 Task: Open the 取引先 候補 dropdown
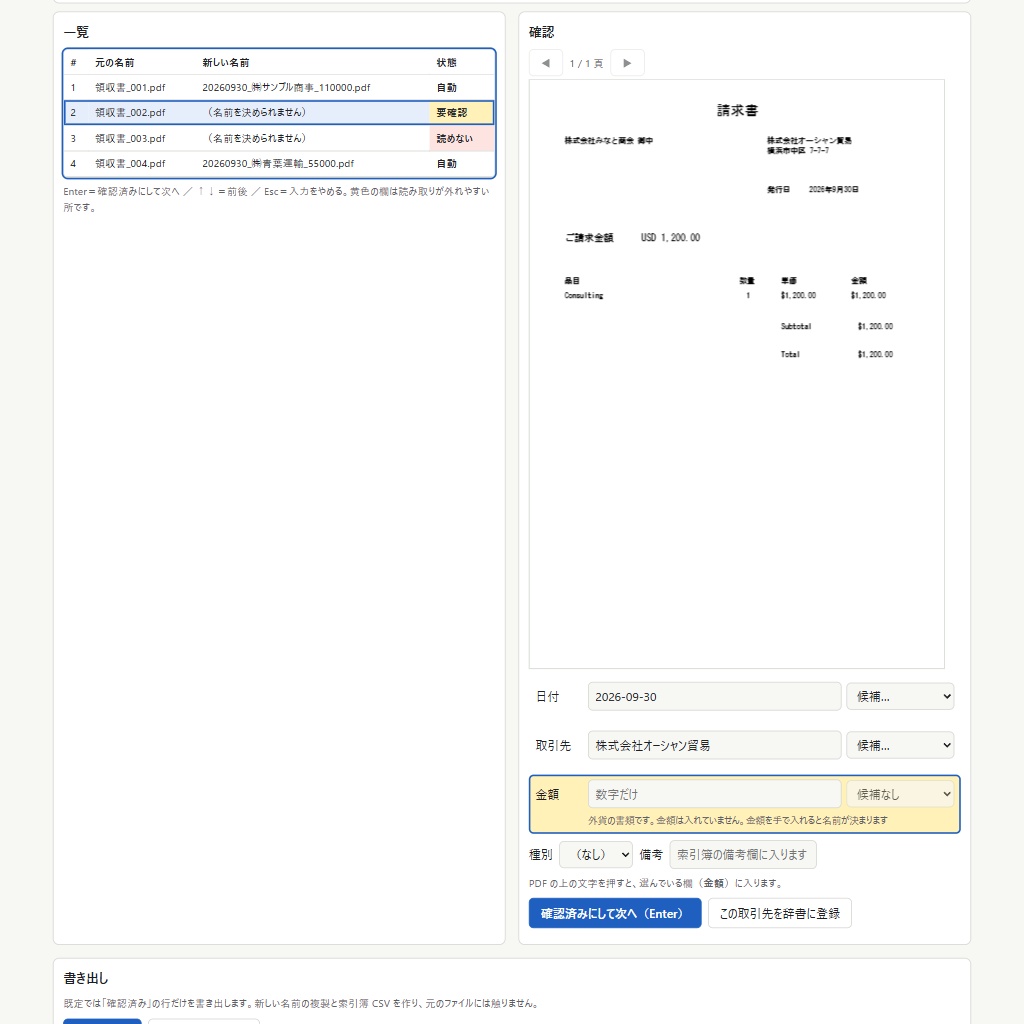pyautogui.click(x=900, y=745)
